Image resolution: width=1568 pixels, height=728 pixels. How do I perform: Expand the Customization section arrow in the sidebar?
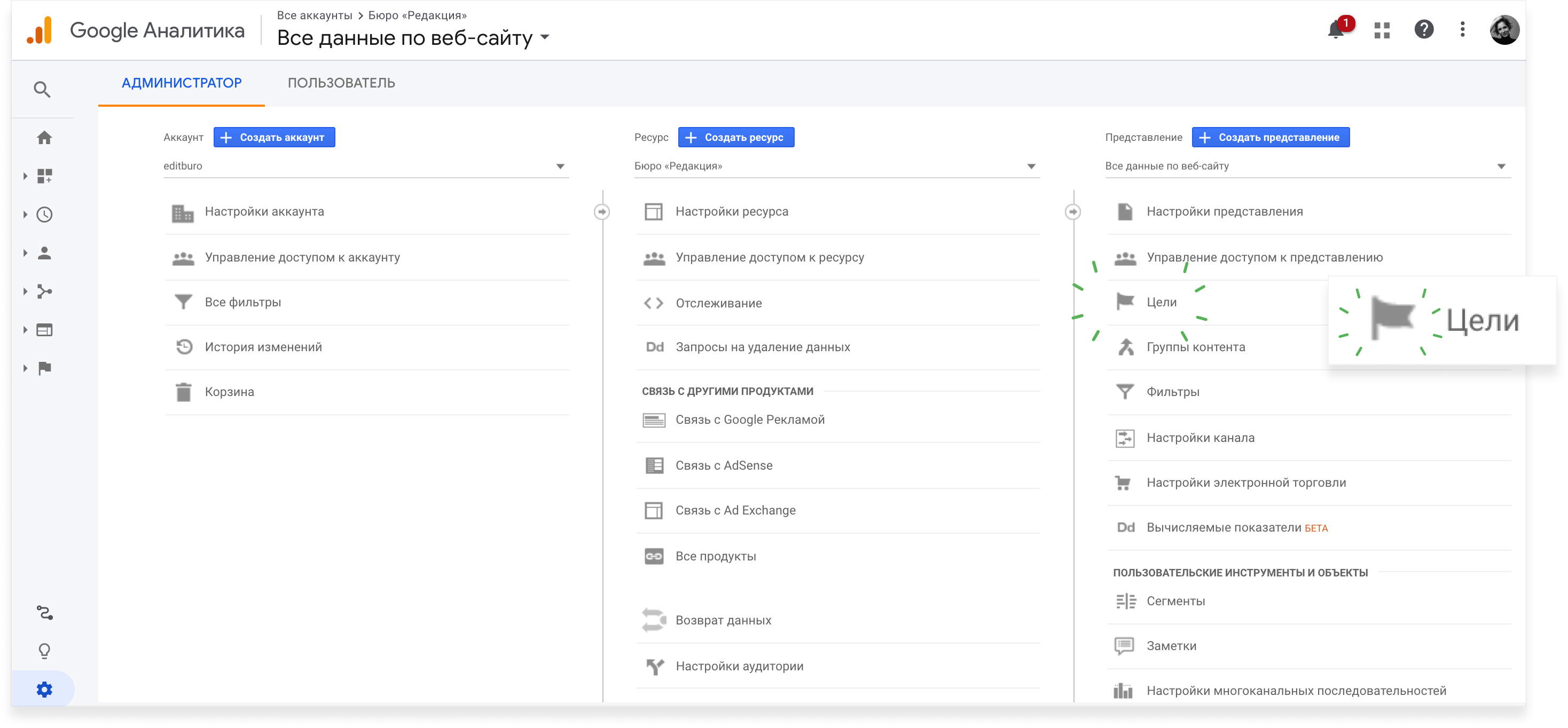(25, 176)
